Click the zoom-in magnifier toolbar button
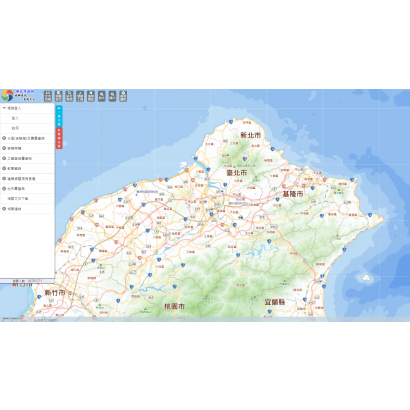 coord(102,96)
